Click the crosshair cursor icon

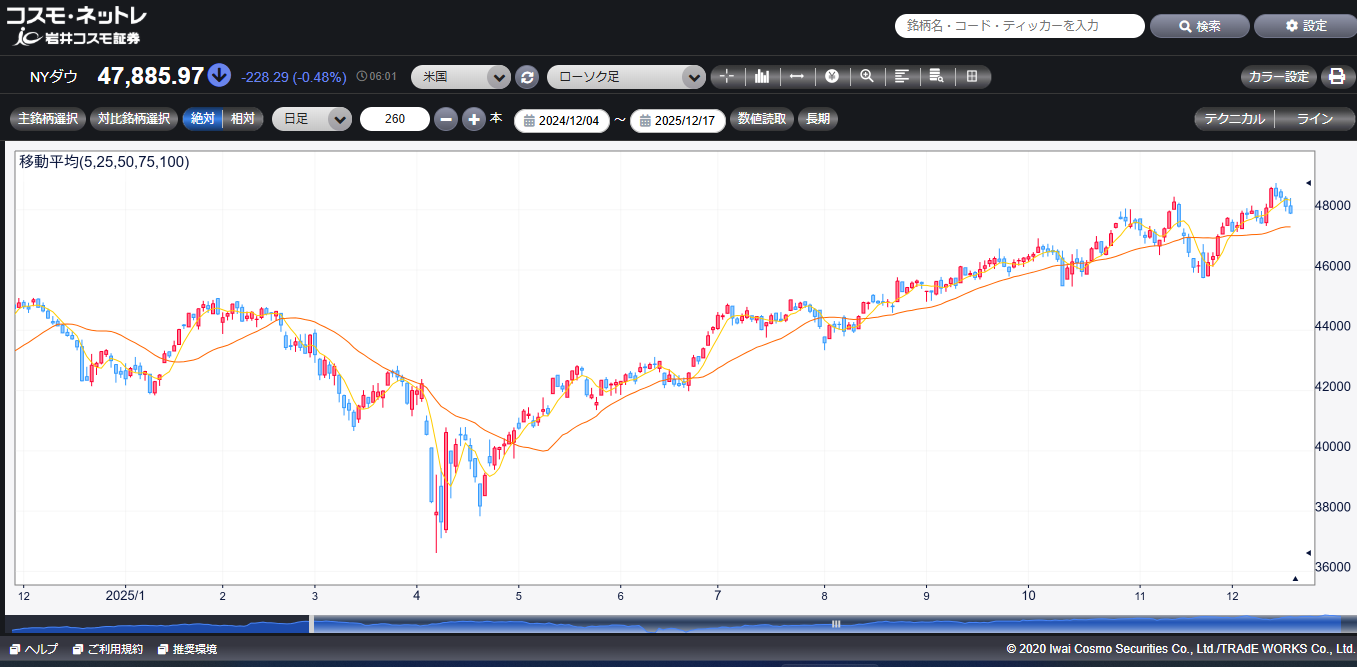(727, 77)
